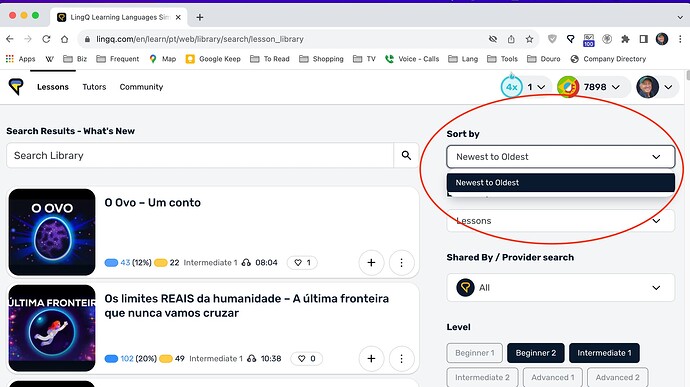690x387 pixels.
Task: Toggle Intermediate 2 level filter
Action: click(482, 377)
